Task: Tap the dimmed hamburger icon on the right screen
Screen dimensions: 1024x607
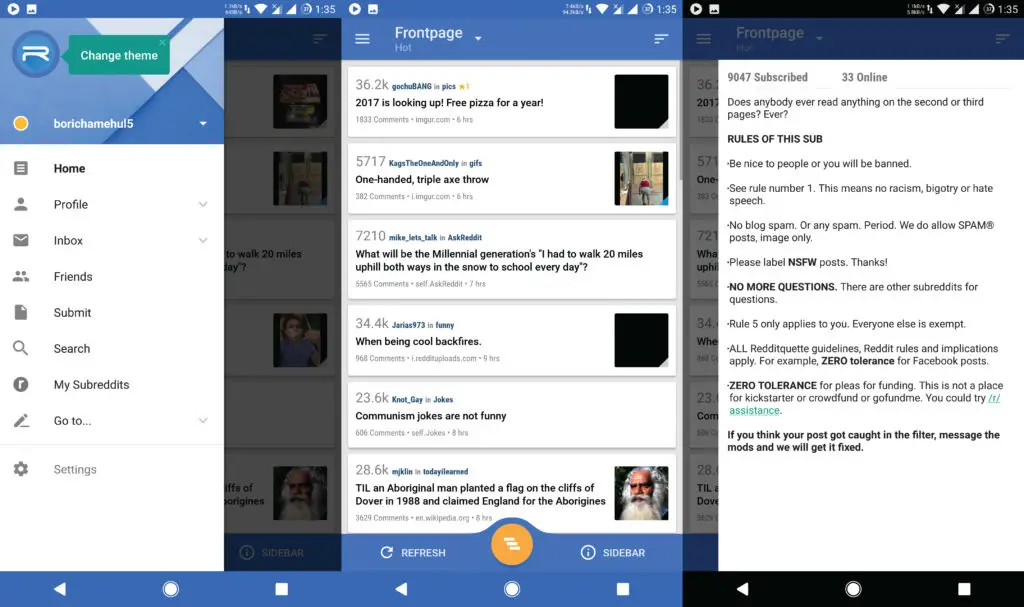Action: click(x=703, y=39)
